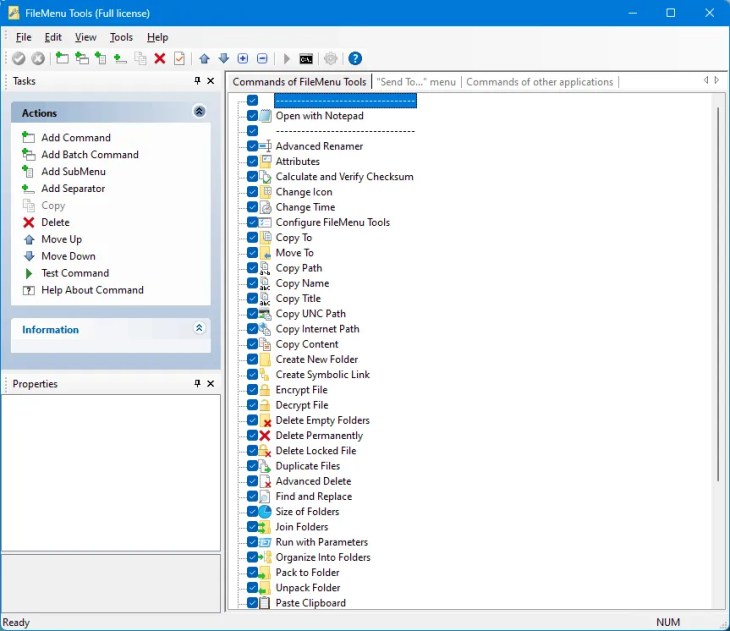The width and height of the screenshot is (730, 631).
Task: Select the Configure FileMenu Tools row
Action: [333, 223]
